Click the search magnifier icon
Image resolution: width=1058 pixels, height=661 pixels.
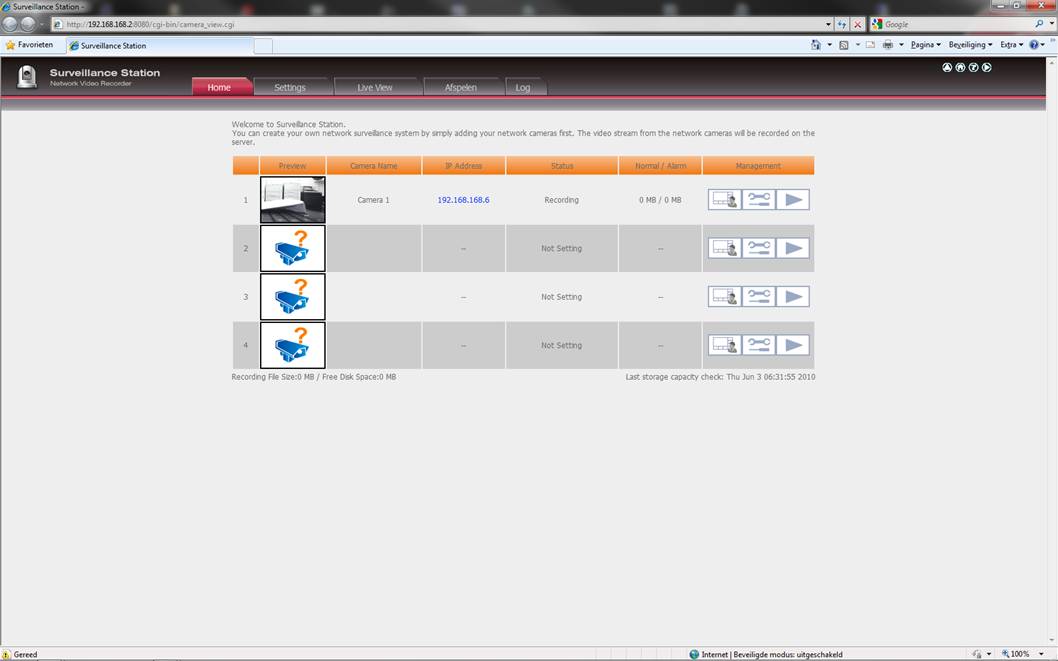pos(1039,24)
